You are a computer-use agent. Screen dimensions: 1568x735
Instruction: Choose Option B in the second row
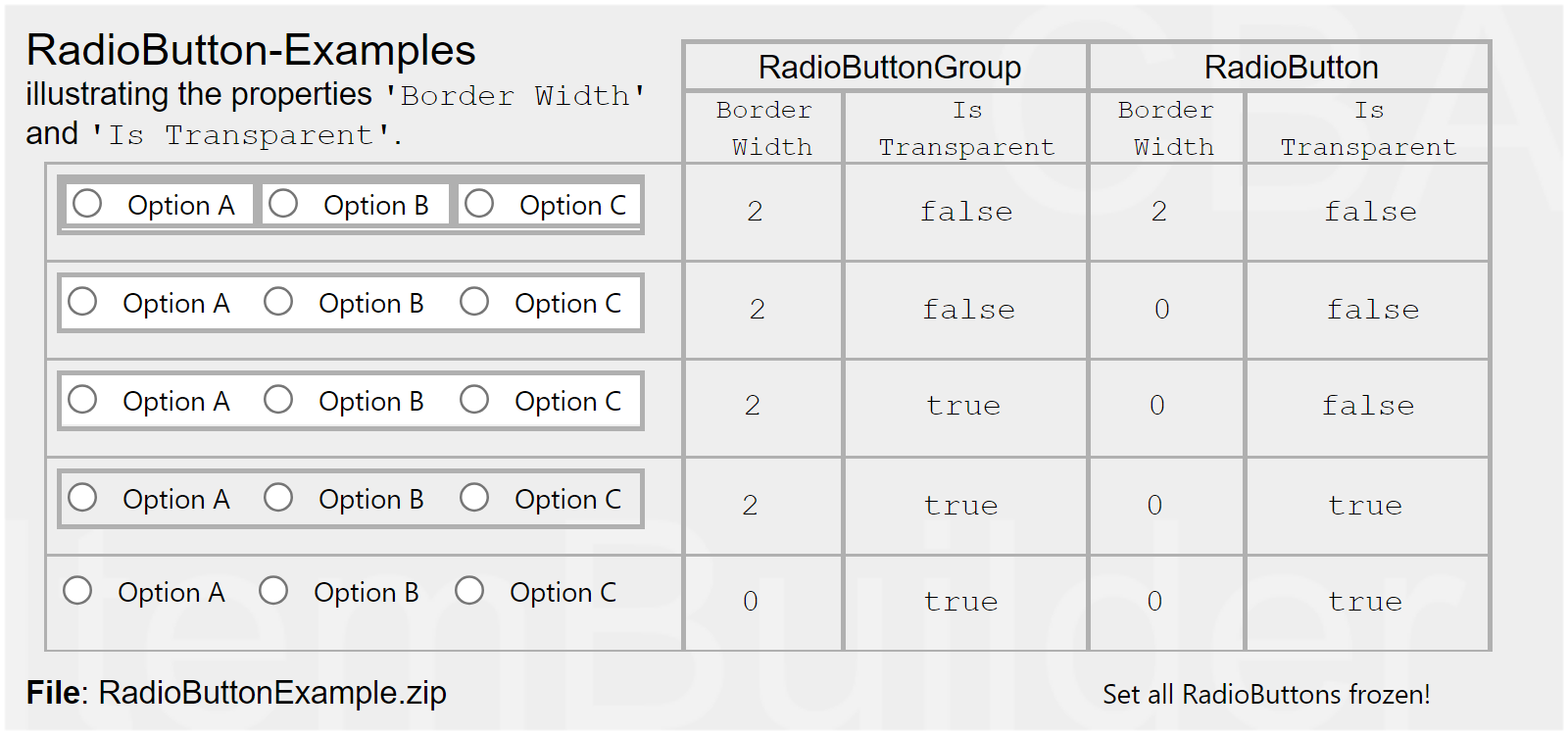coord(278,302)
